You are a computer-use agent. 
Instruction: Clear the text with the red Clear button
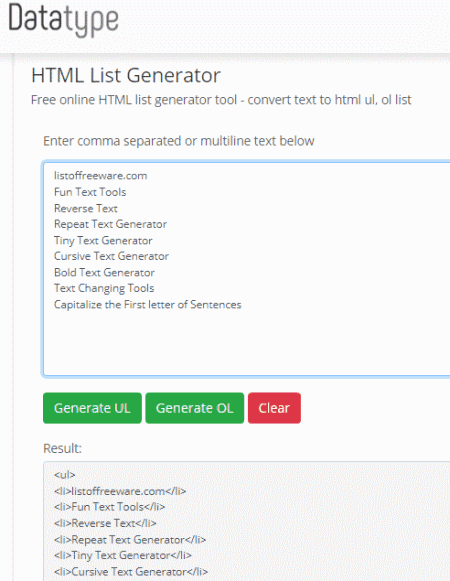pos(274,408)
